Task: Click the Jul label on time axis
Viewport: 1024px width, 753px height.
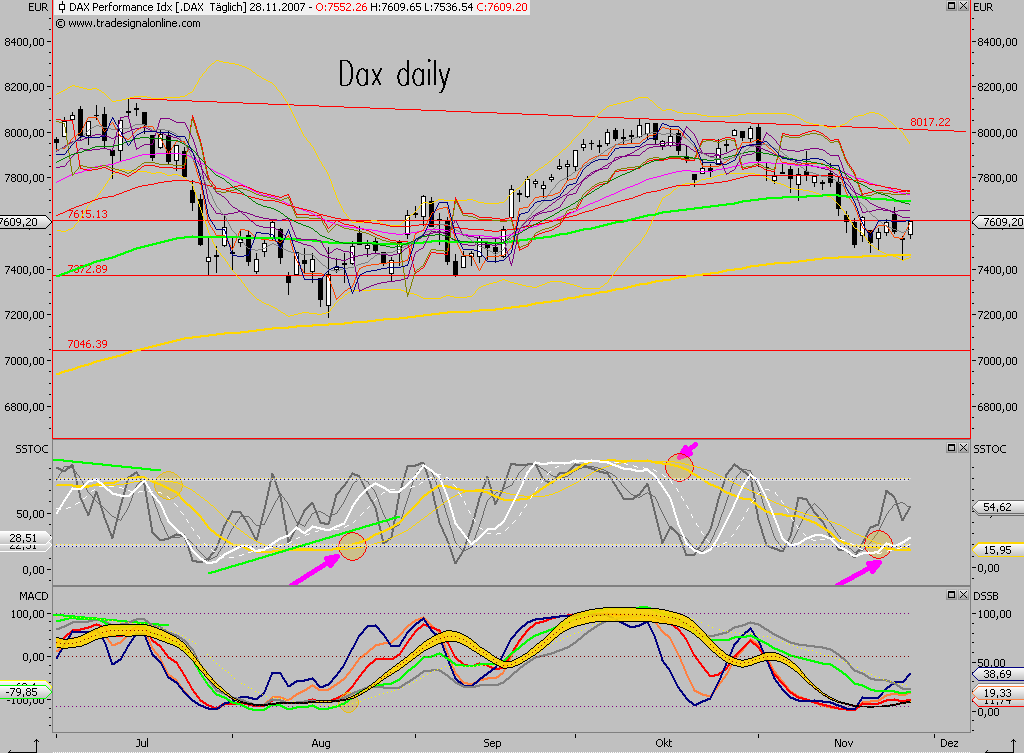Action: [x=142, y=743]
